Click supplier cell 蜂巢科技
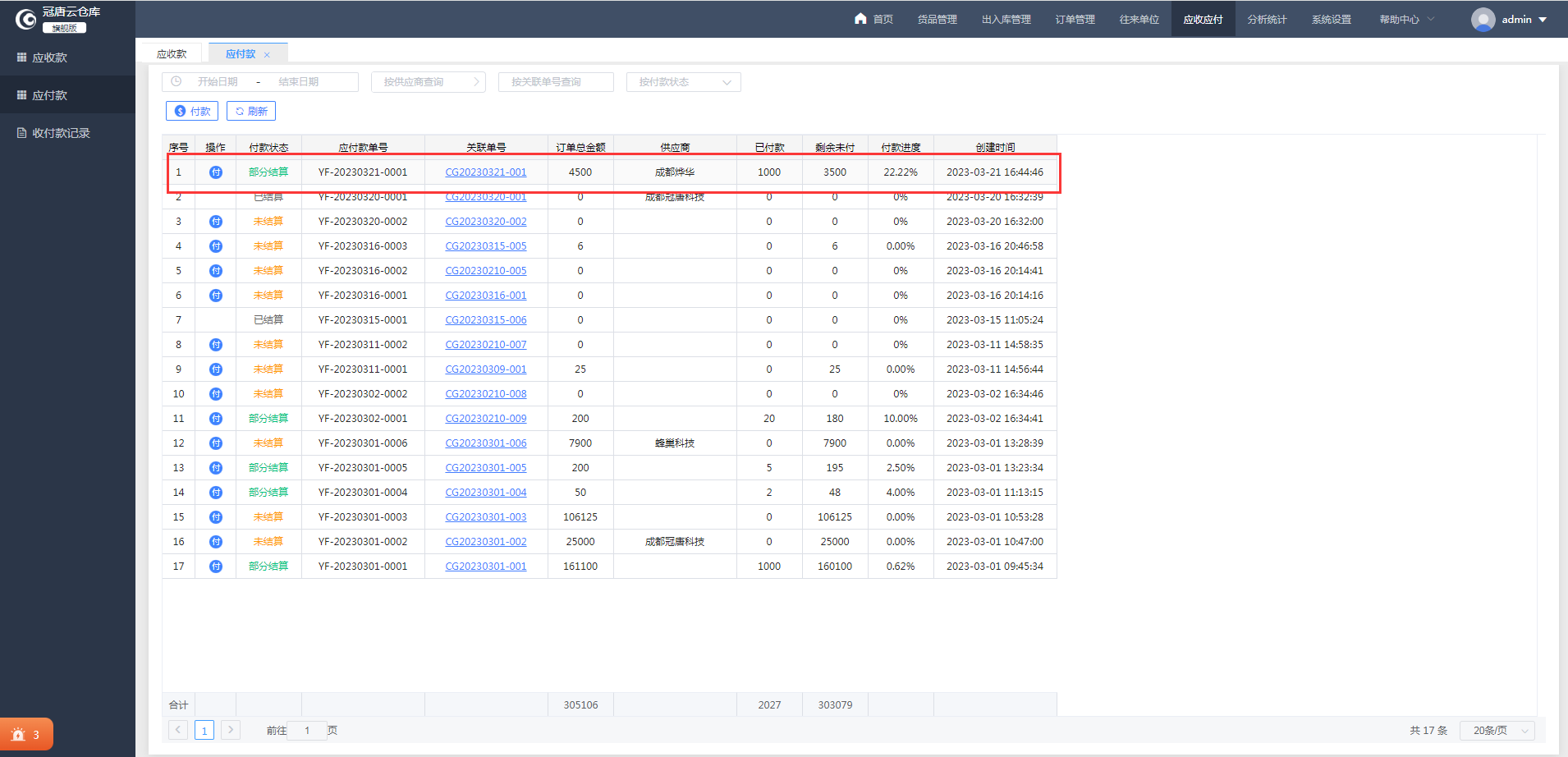This screenshot has height=757, width=1568. point(675,443)
